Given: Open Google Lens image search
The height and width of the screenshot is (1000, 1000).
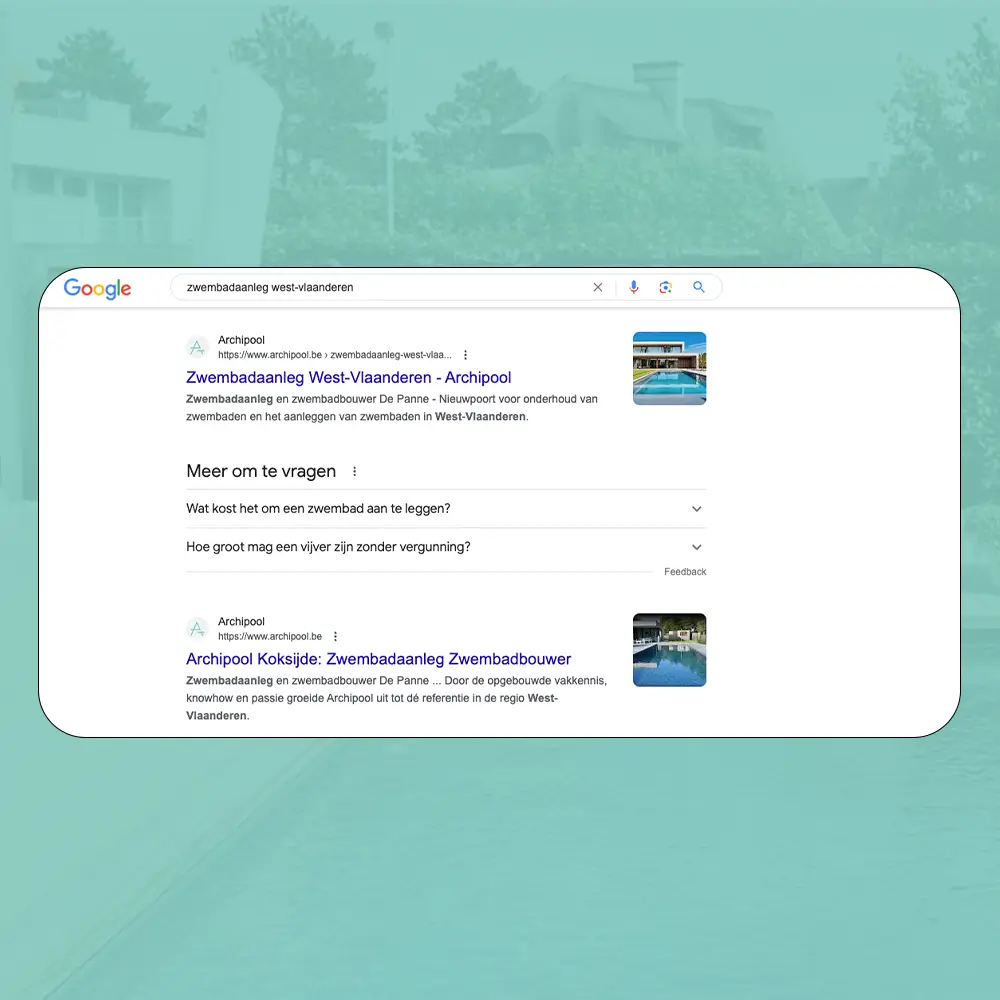Looking at the screenshot, I should [x=666, y=287].
